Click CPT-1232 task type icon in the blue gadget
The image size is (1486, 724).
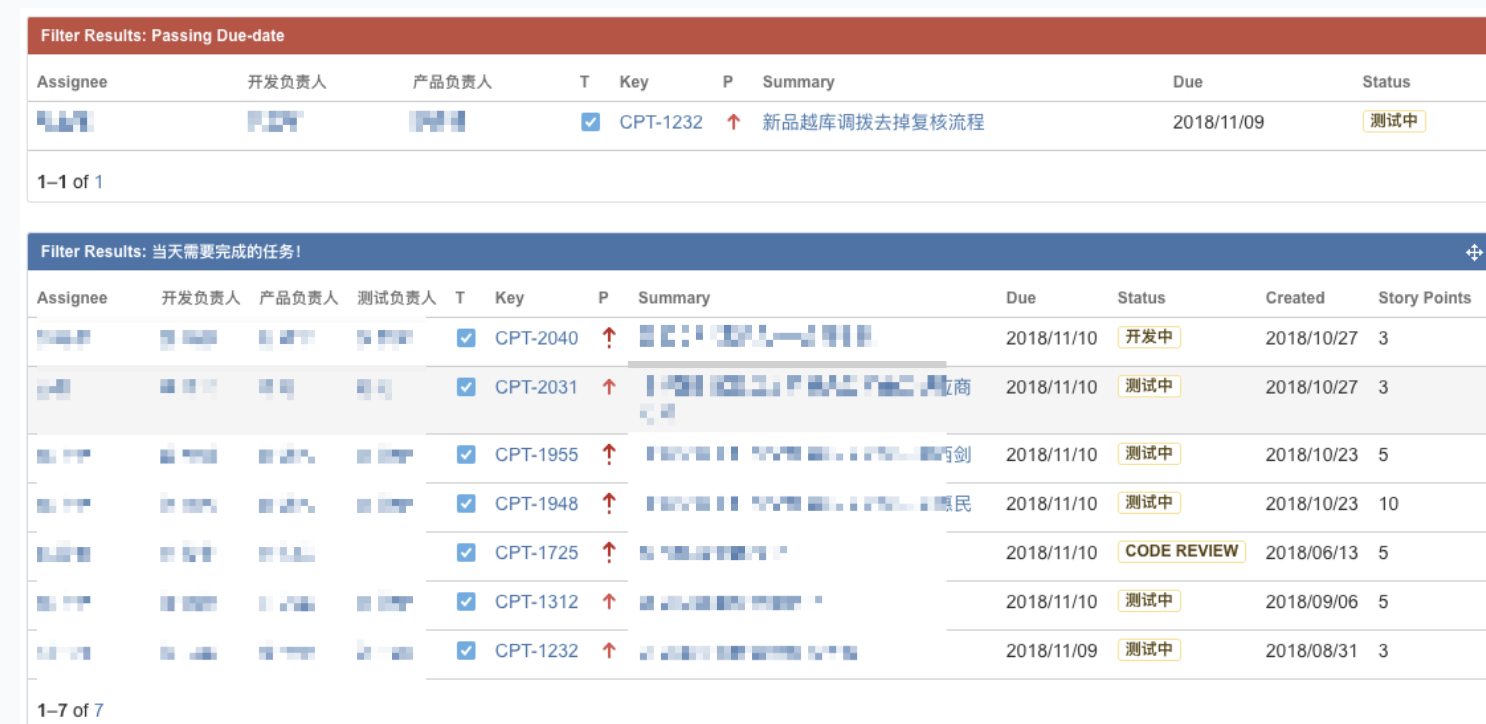466,650
